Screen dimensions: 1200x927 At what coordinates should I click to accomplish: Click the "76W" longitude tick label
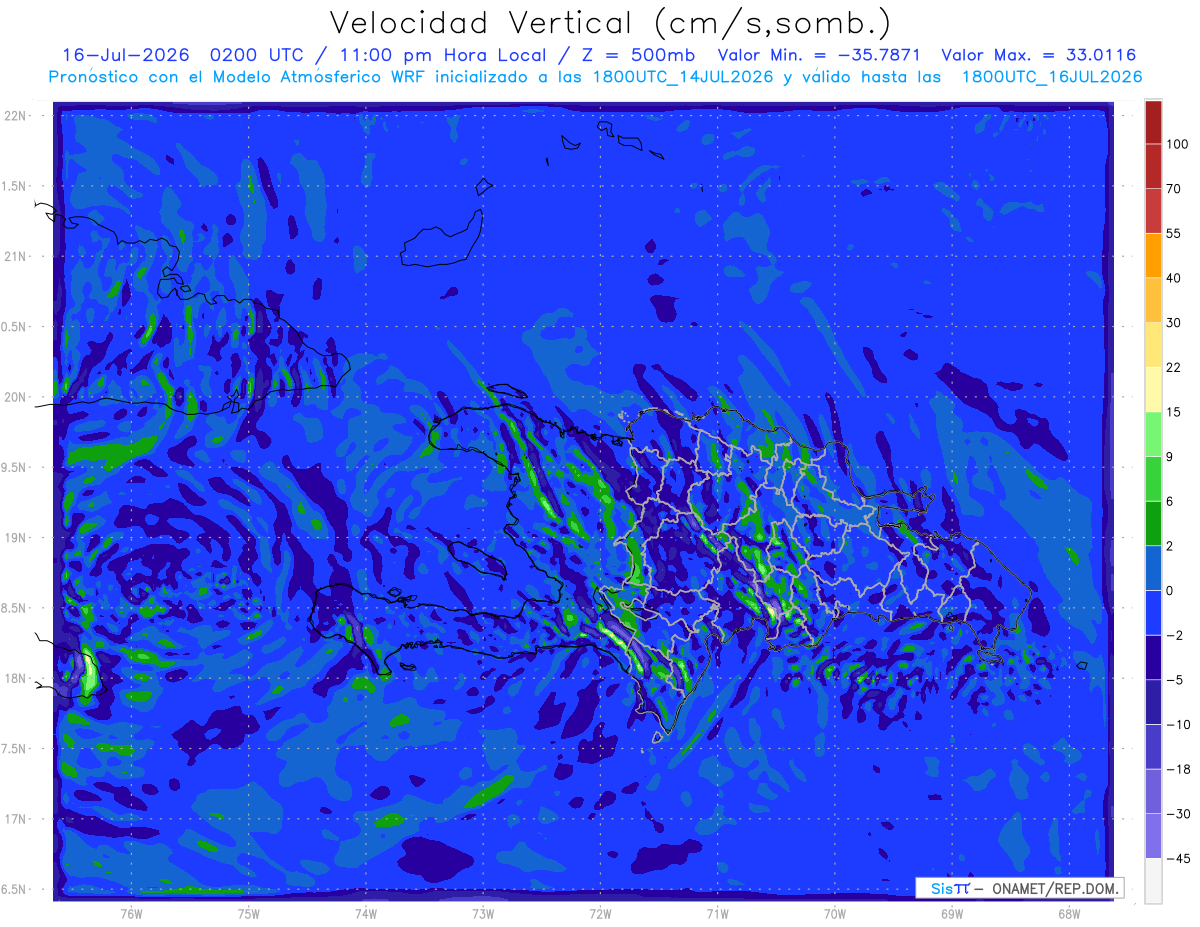pyautogui.click(x=132, y=913)
